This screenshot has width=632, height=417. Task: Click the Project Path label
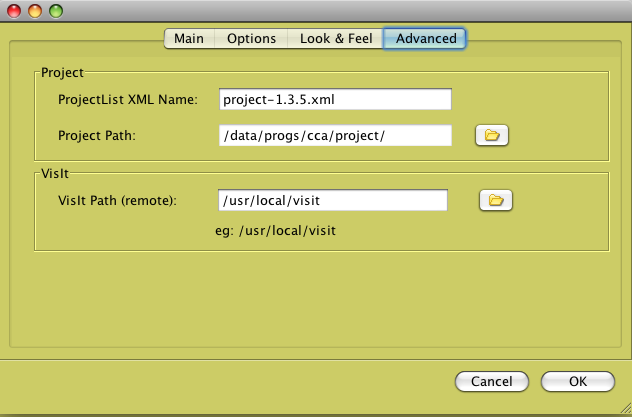click(97, 136)
